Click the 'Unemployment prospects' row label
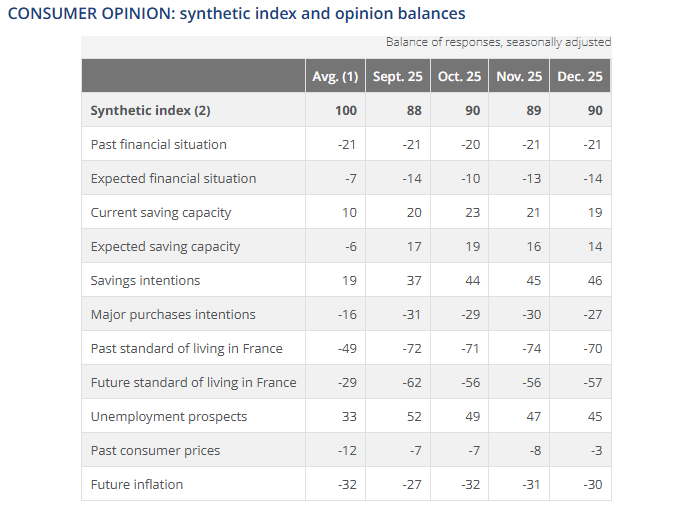This screenshot has height=507, width=678. (x=168, y=416)
